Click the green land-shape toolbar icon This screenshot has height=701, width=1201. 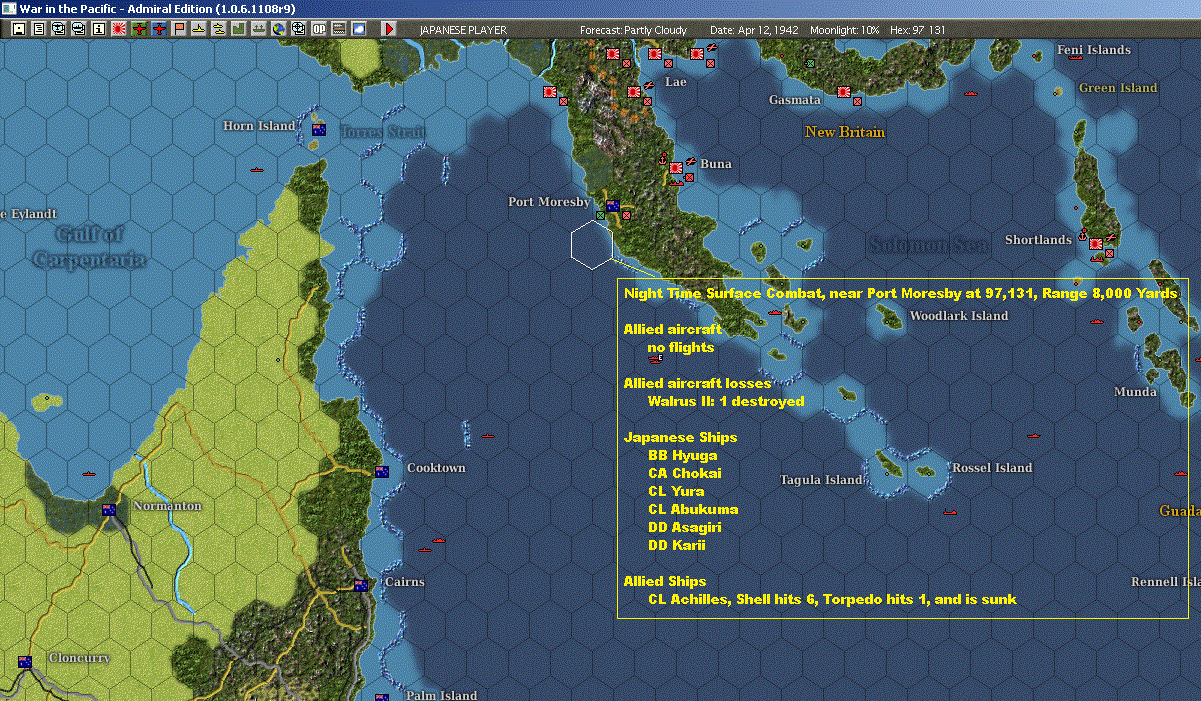tap(239, 29)
